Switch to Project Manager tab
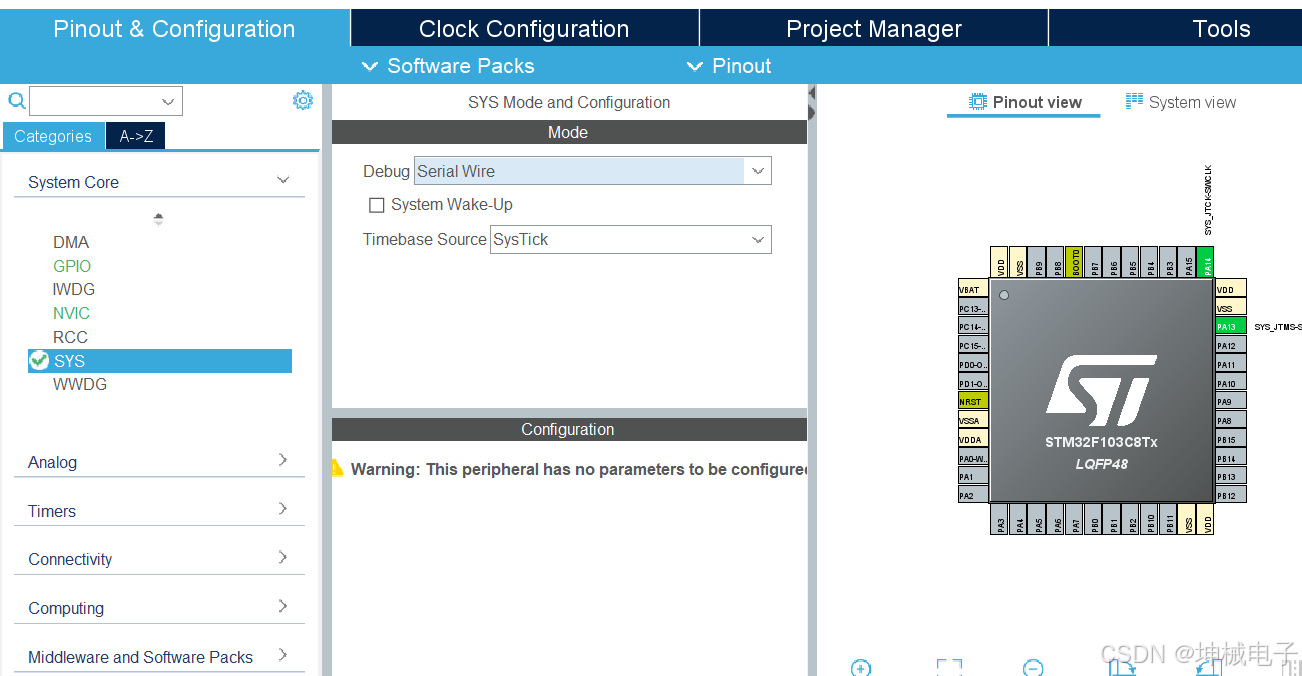This screenshot has width=1302, height=676. pyautogui.click(x=874, y=29)
